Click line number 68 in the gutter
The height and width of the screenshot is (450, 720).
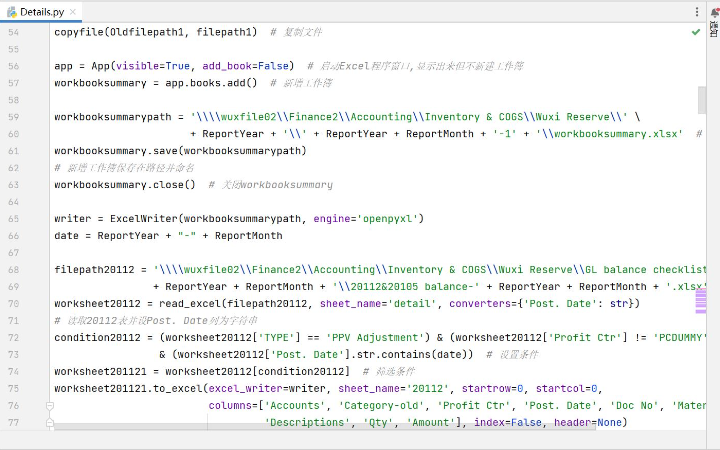pos(13,270)
